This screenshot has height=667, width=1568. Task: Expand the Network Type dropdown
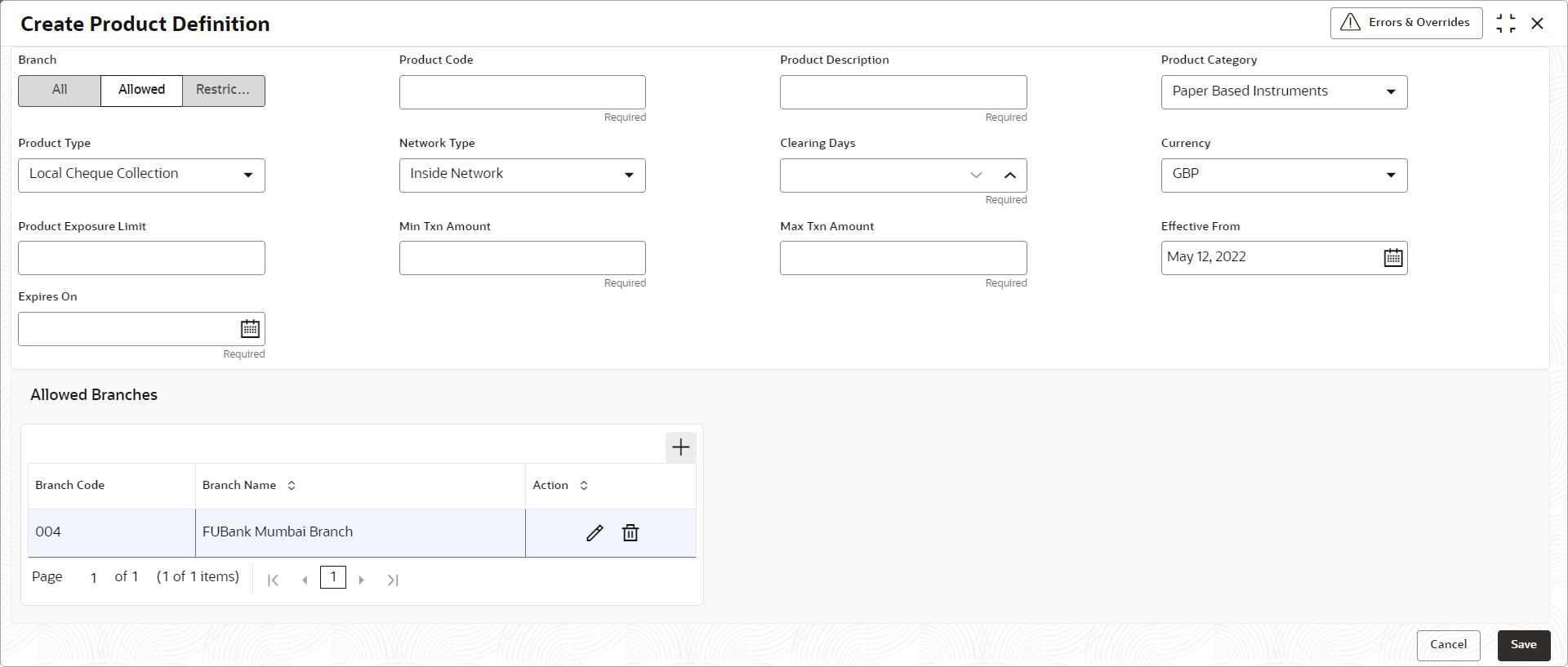pyautogui.click(x=522, y=176)
